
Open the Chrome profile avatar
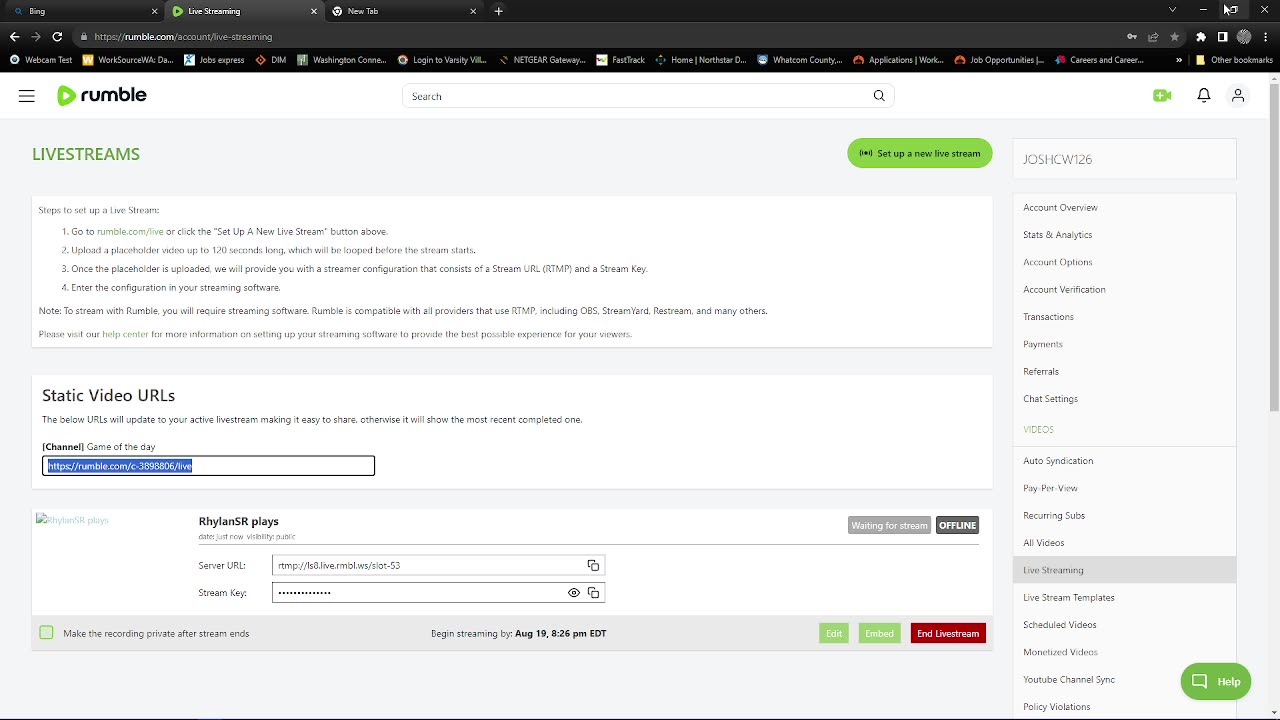1244,37
